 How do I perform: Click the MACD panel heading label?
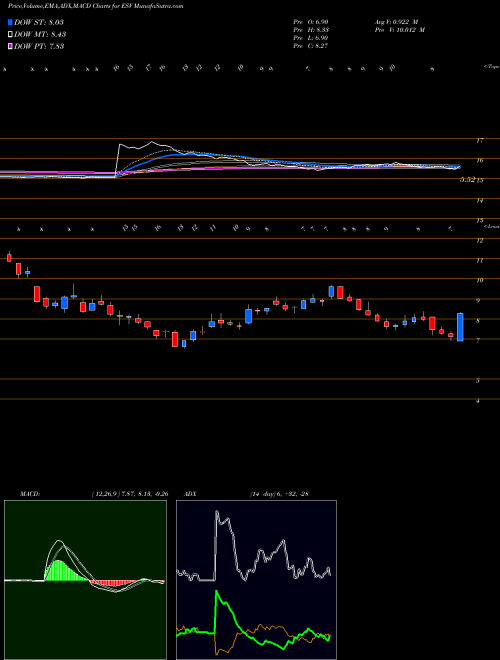click(29, 493)
